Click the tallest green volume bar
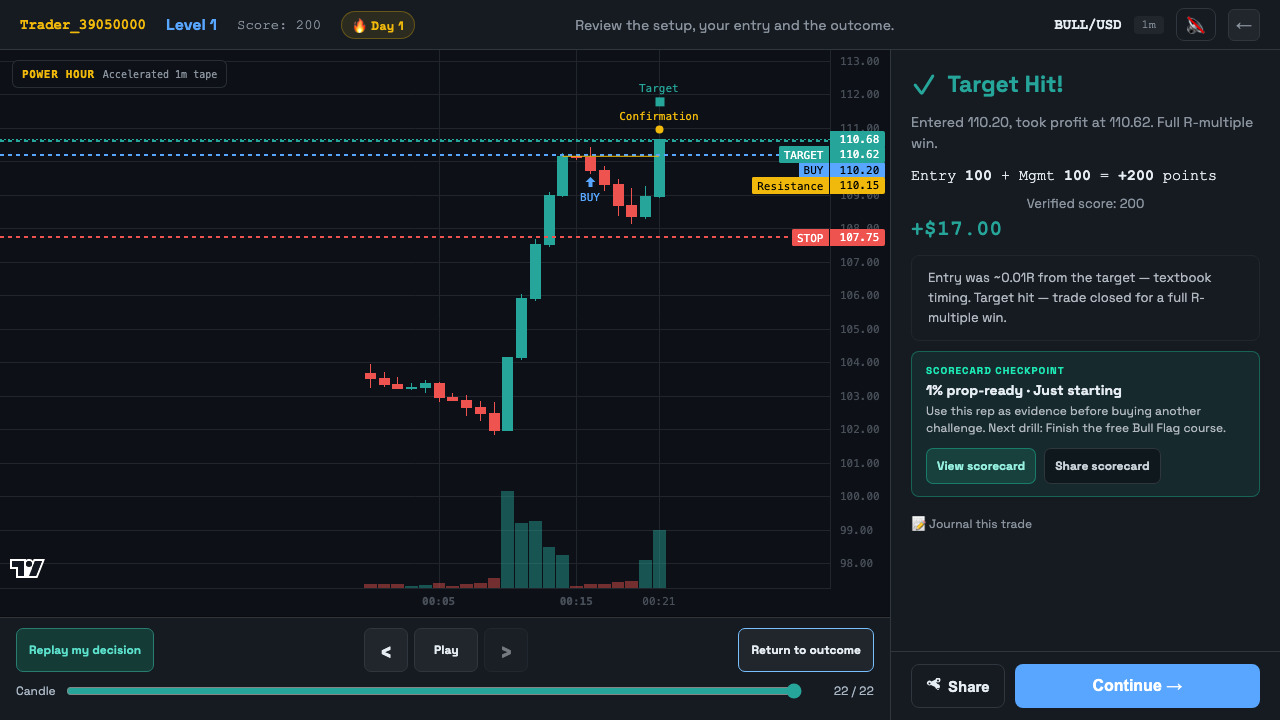The image size is (1280, 720). coord(507,540)
